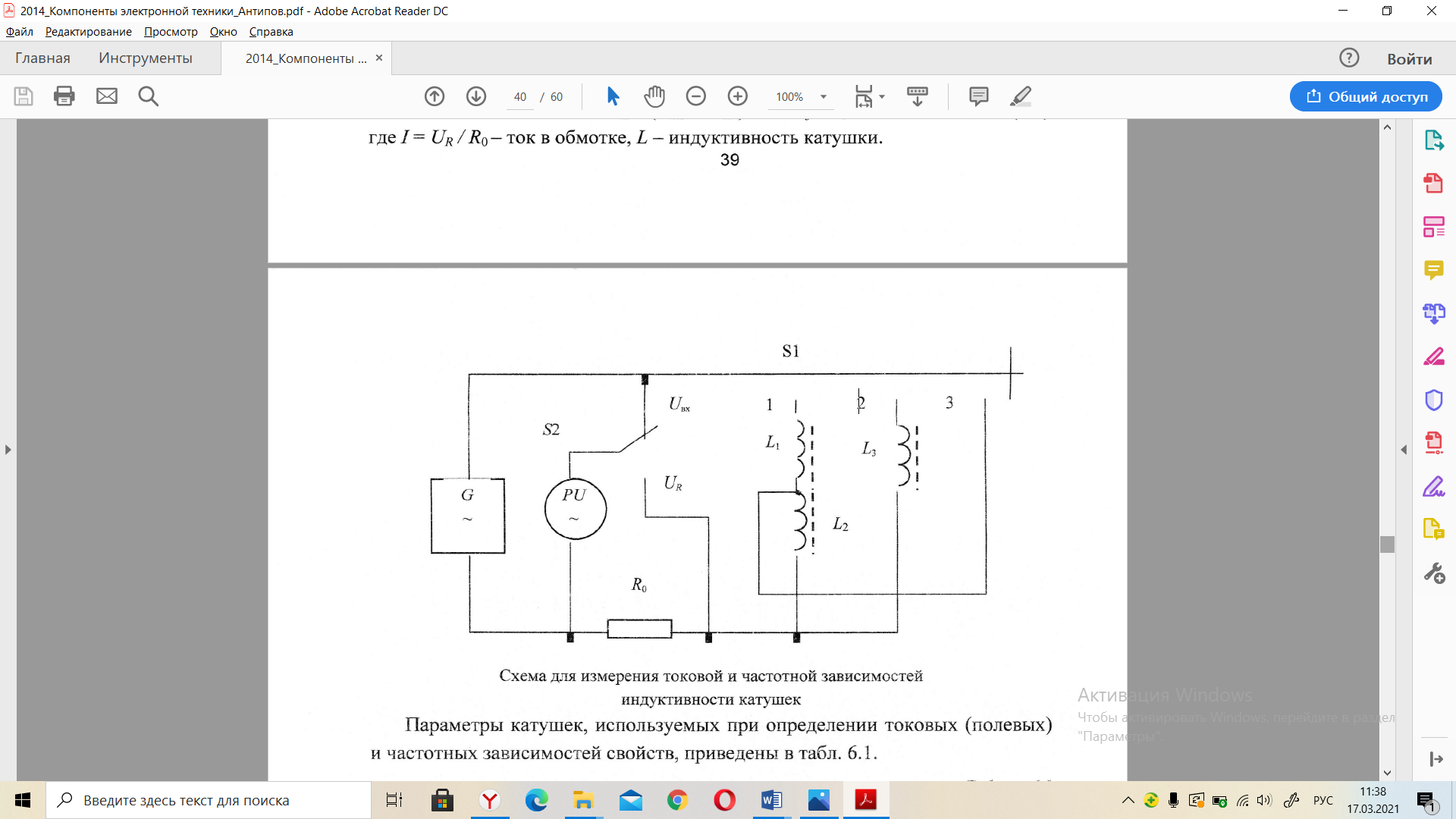Toggle the Hand pan tool
The image size is (1456, 819).
point(654,96)
